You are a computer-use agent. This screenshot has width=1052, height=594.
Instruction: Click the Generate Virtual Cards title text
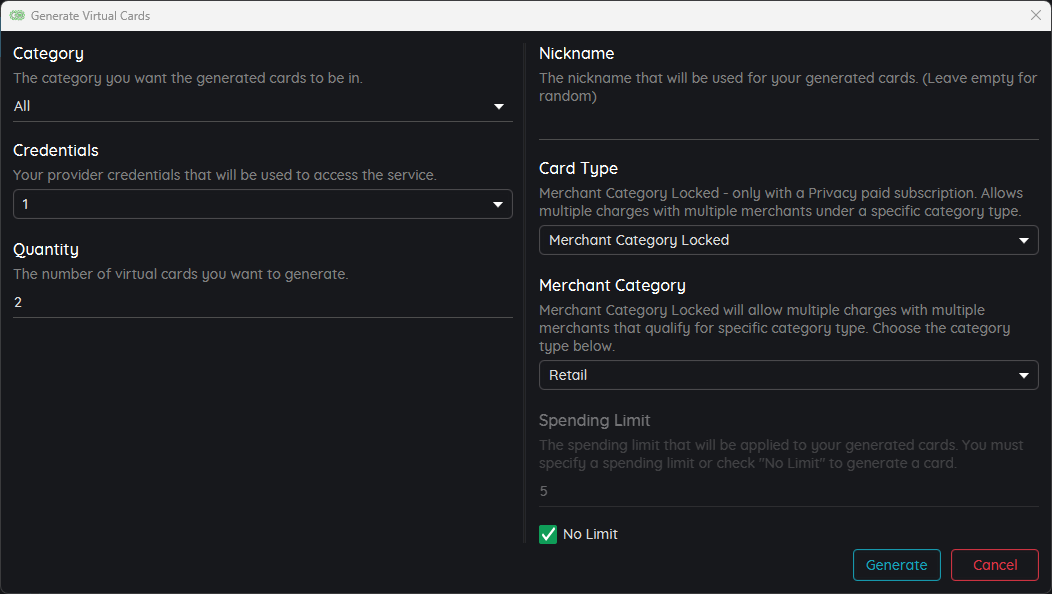click(91, 15)
